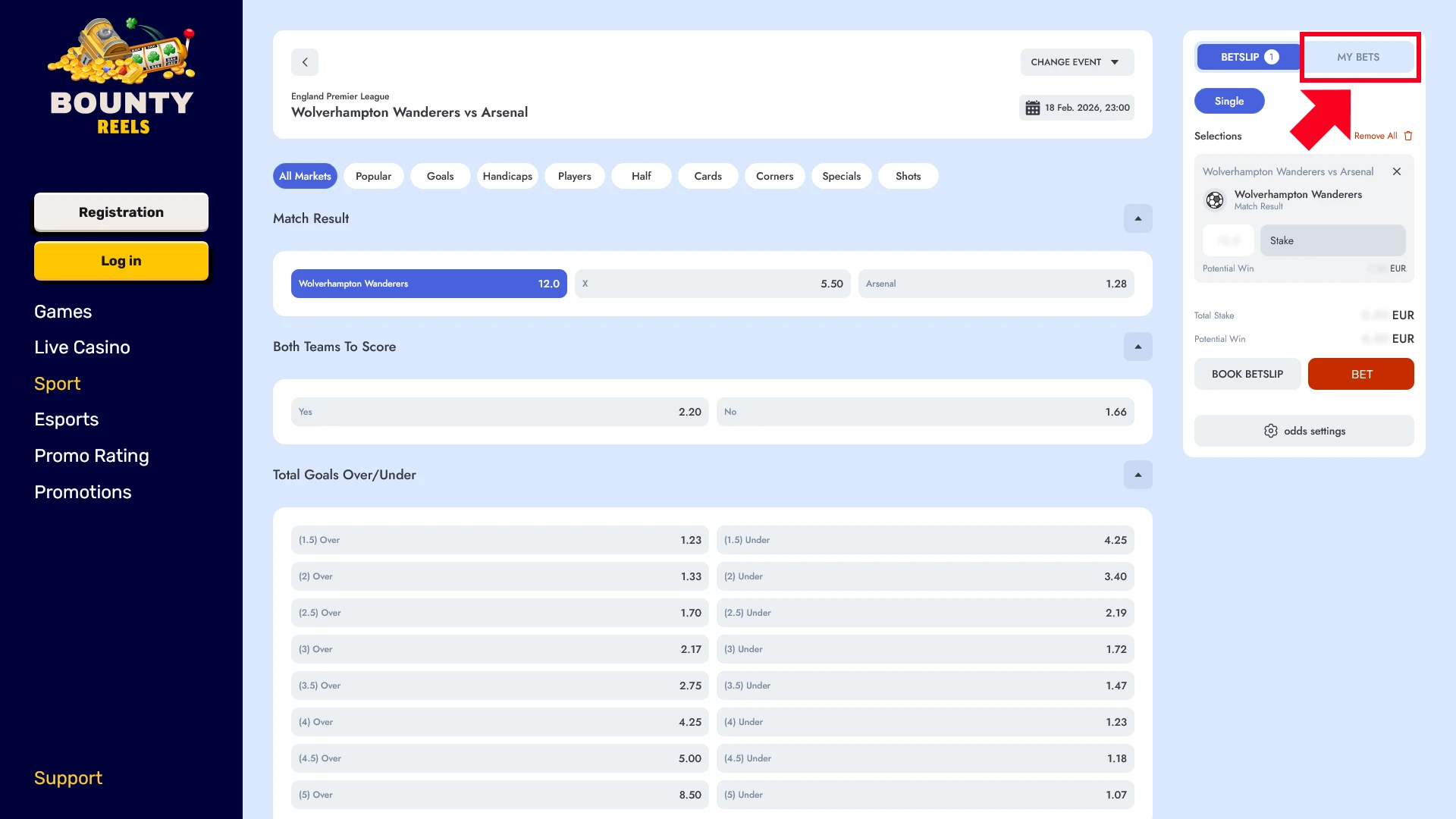This screenshot has width=1456, height=819.
Task: Switch to the MY BETS tab
Action: (x=1359, y=56)
